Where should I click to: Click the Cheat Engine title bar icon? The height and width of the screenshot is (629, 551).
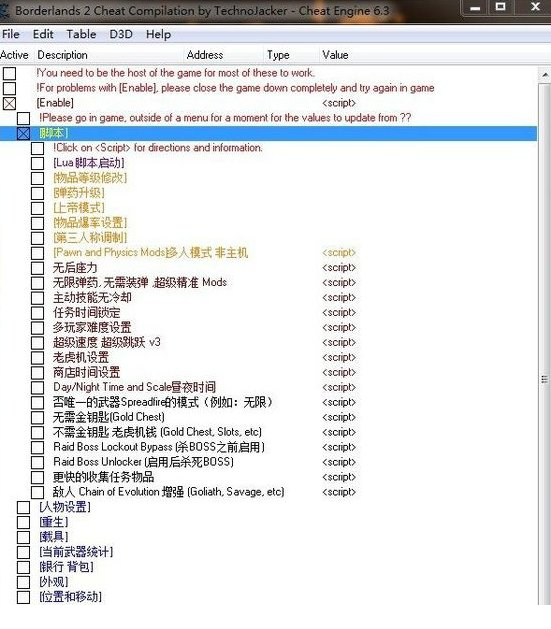tap(4, 10)
